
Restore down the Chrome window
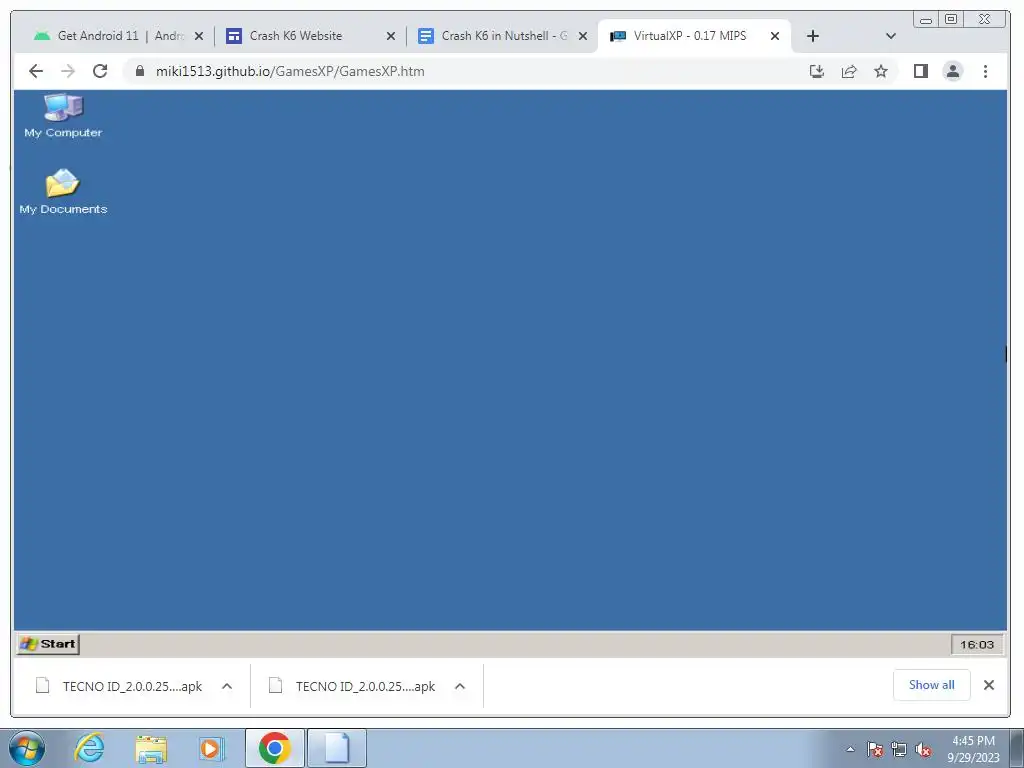click(x=951, y=20)
